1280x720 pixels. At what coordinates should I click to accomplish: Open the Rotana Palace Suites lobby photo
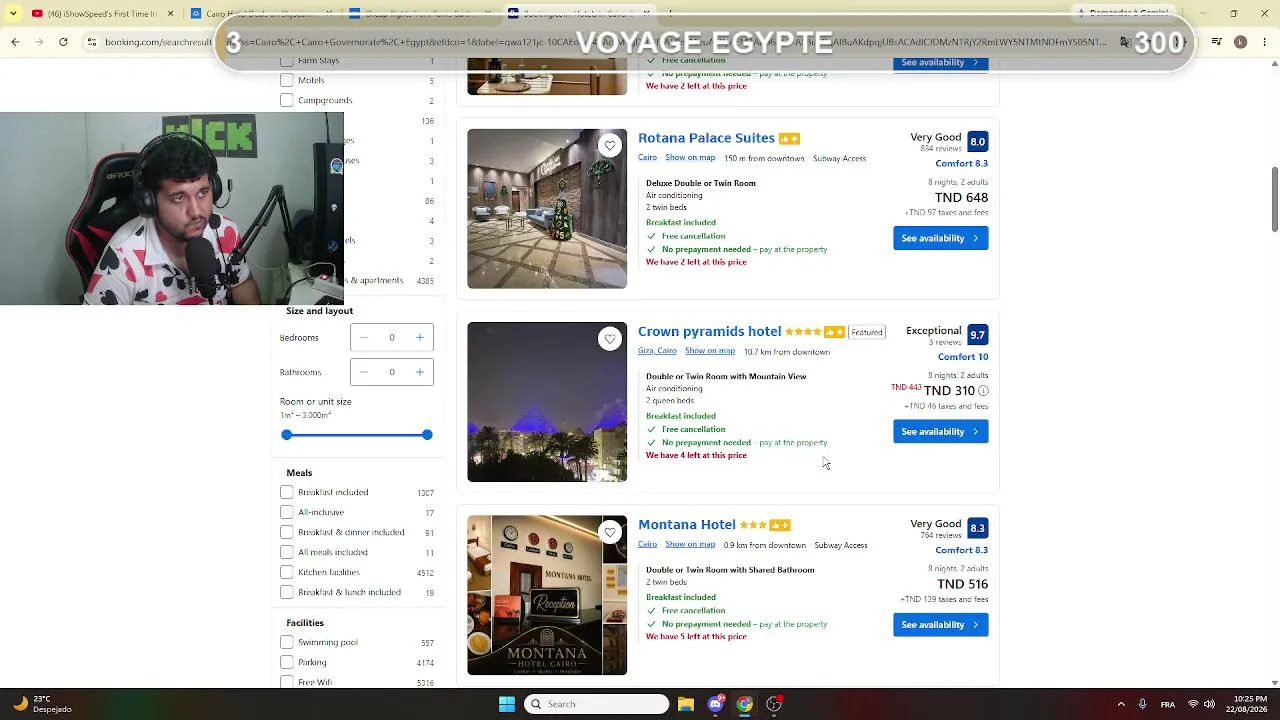click(x=547, y=209)
